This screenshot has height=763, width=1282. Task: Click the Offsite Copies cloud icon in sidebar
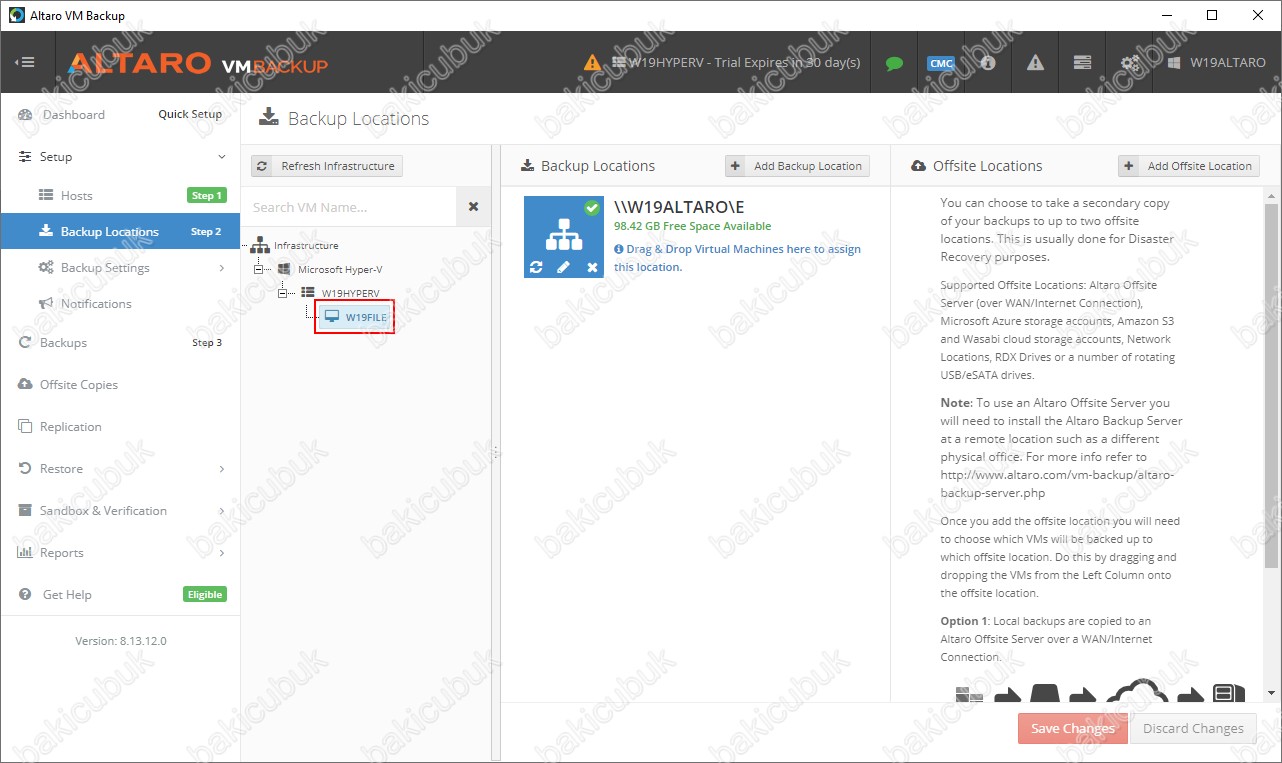(x=25, y=385)
